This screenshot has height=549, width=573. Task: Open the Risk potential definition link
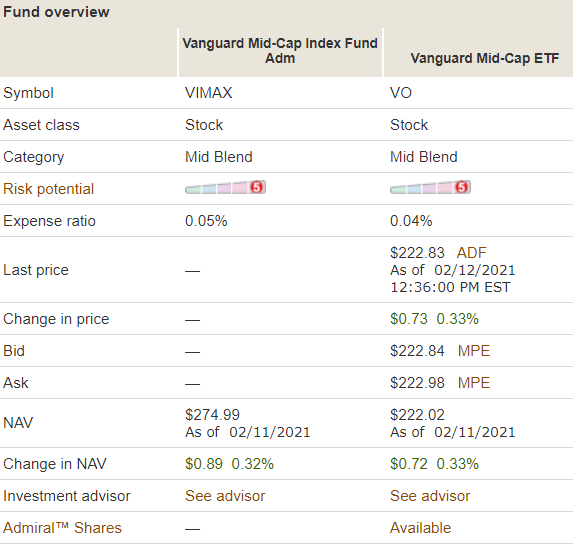[49, 189]
